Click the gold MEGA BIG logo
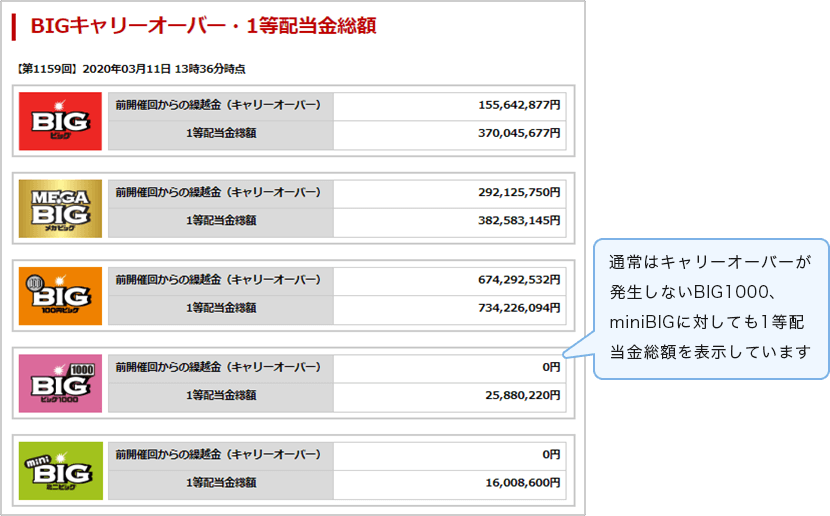The height and width of the screenshot is (516, 830). (60, 209)
